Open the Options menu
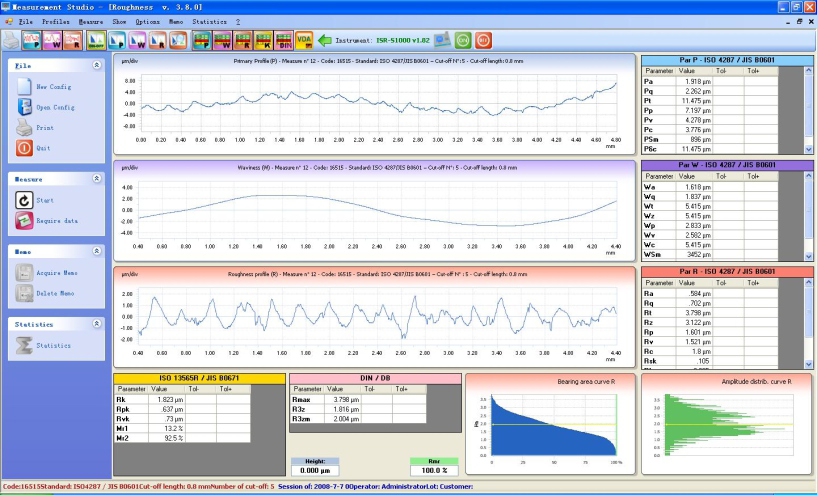The image size is (817, 495). coord(147,20)
